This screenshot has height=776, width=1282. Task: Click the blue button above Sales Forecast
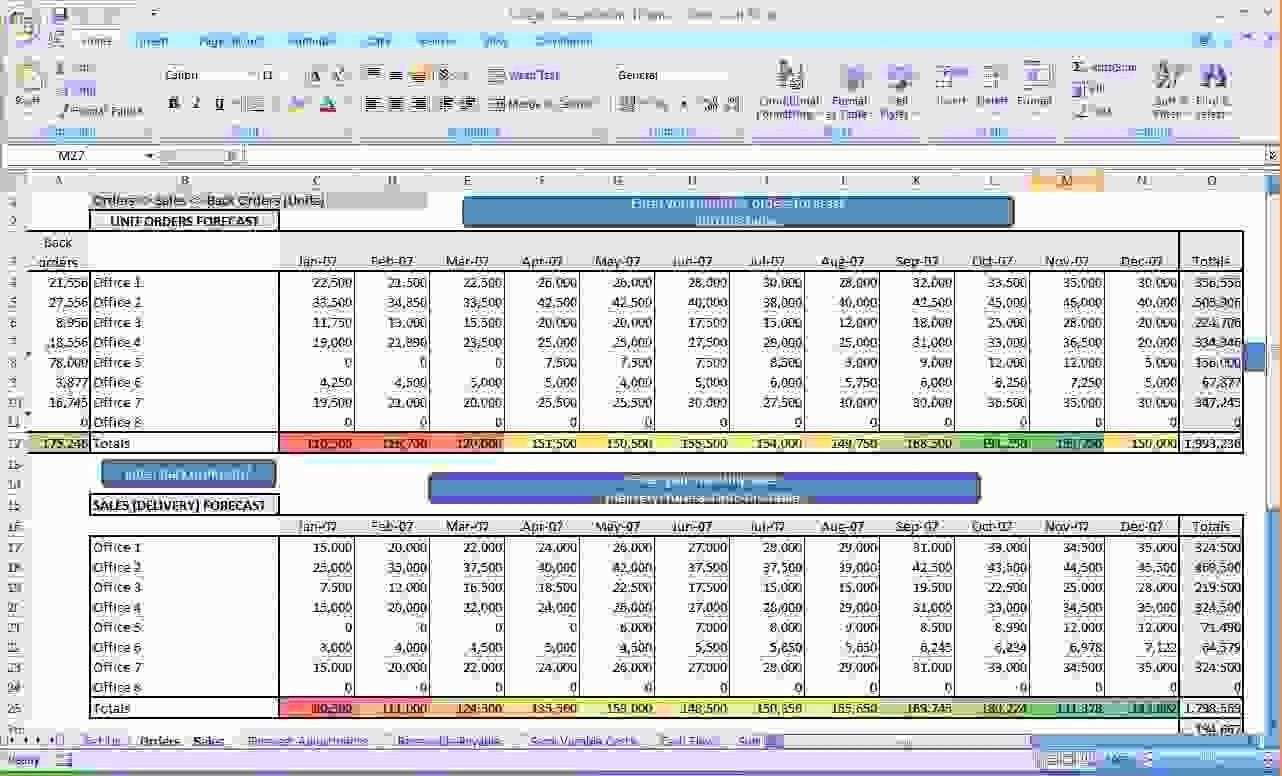[x=189, y=474]
